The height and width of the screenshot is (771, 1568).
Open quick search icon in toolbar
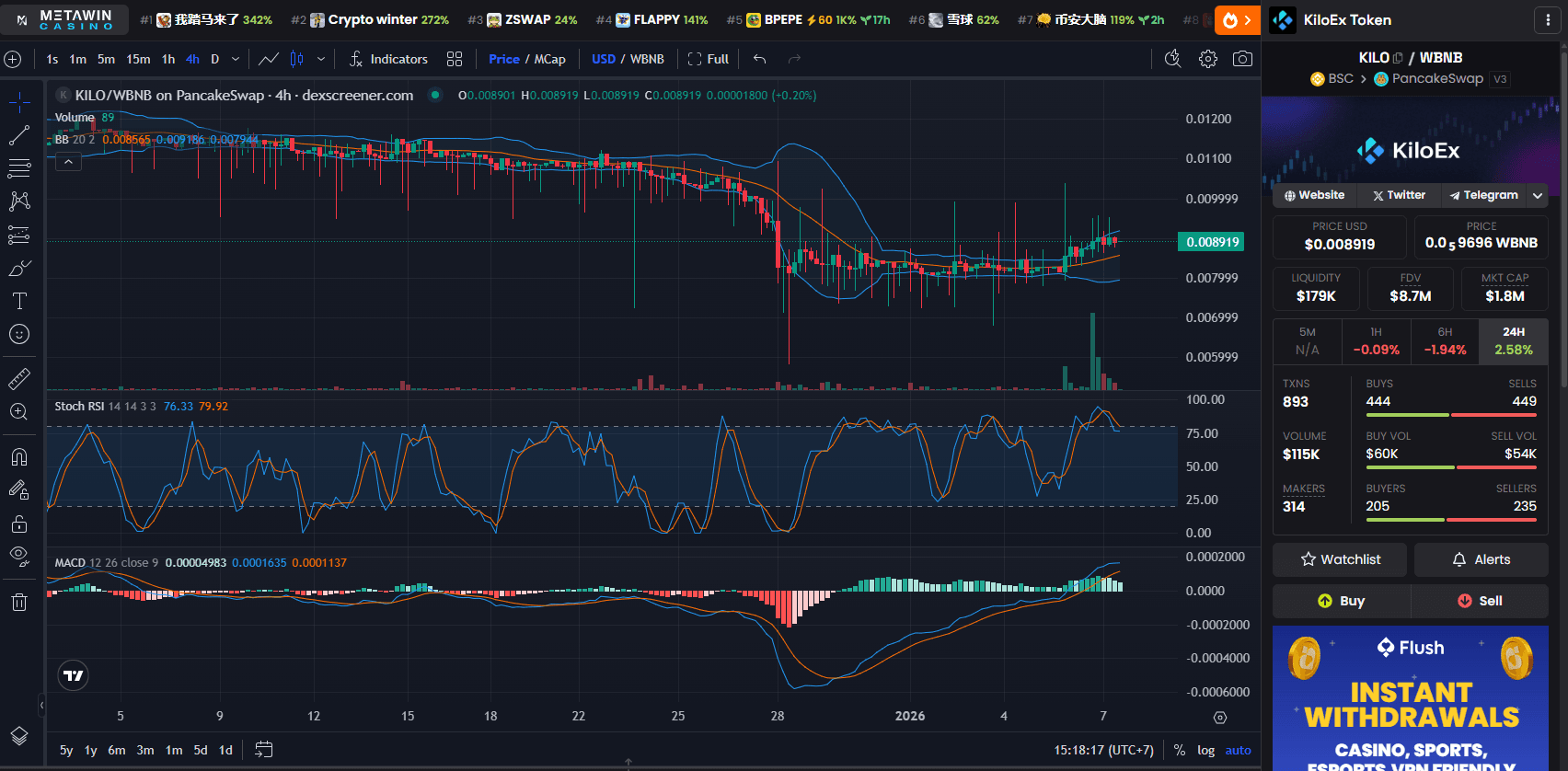(x=1172, y=59)
